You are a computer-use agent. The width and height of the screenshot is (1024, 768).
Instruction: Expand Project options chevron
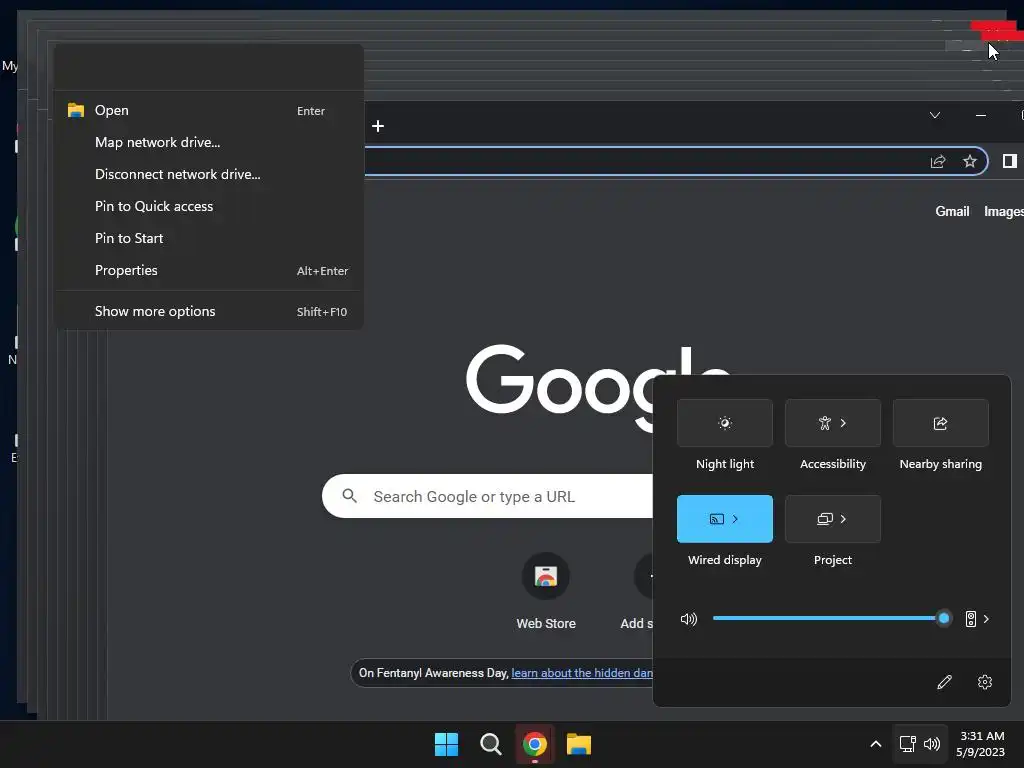[844, 519]
